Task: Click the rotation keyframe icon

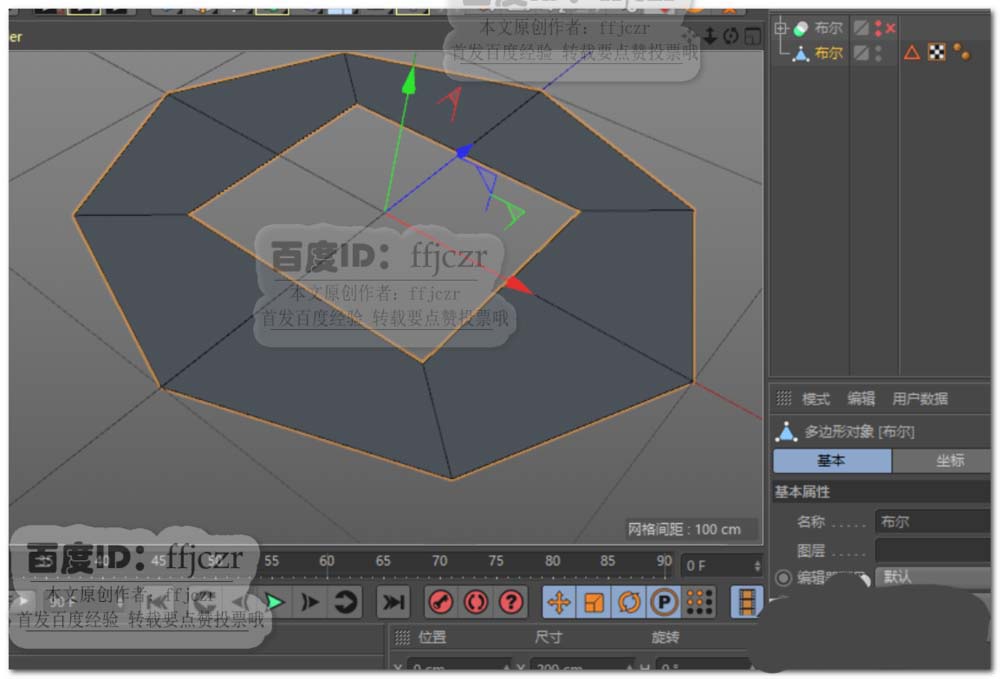Action: 629,602
